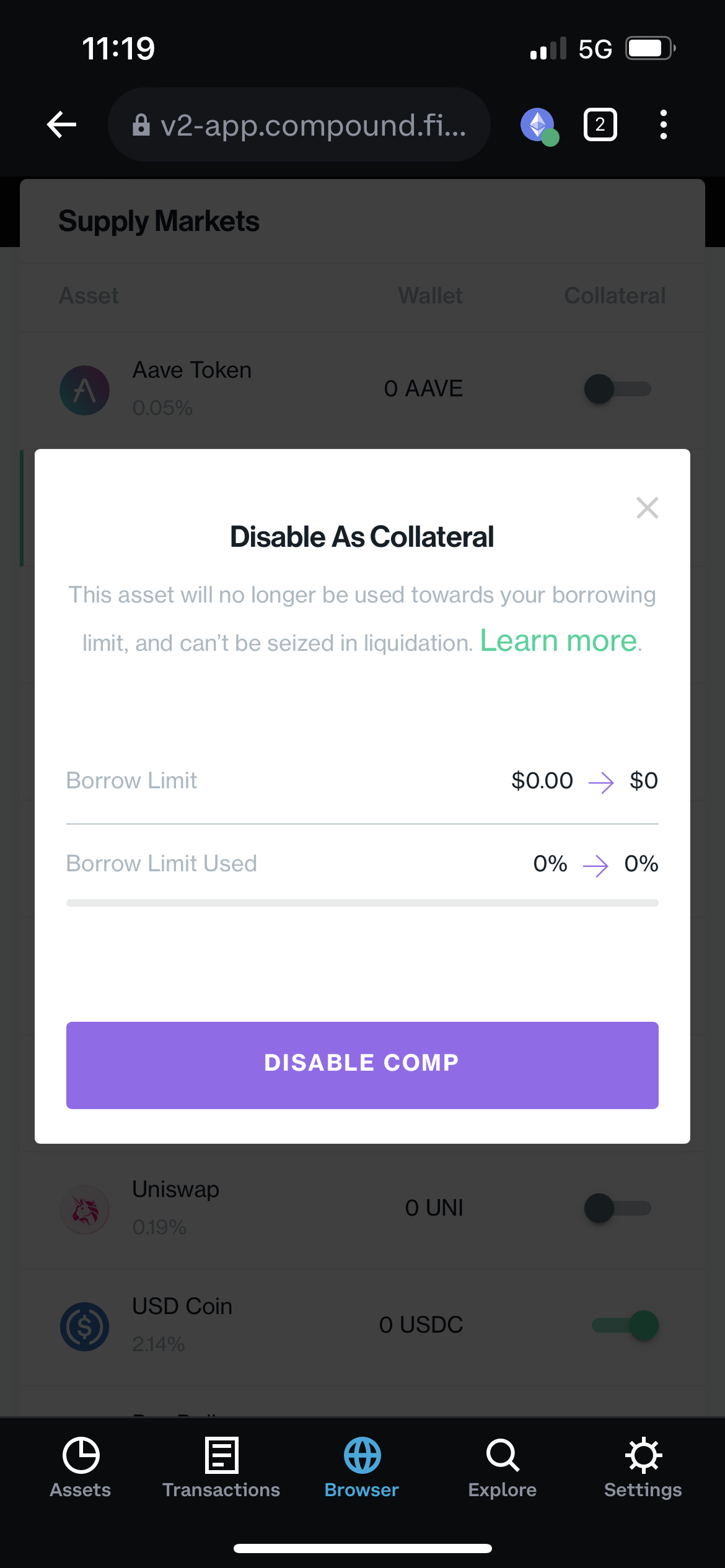
Task: Open the browser three-dot overflow menu
Action: pyautogui.click(x=662, y=124)
